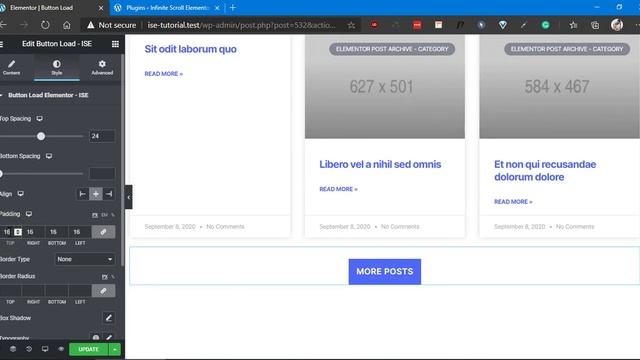Switch to the Content tab
This screenshot has height=360, width=640.
tap(11, 67)
